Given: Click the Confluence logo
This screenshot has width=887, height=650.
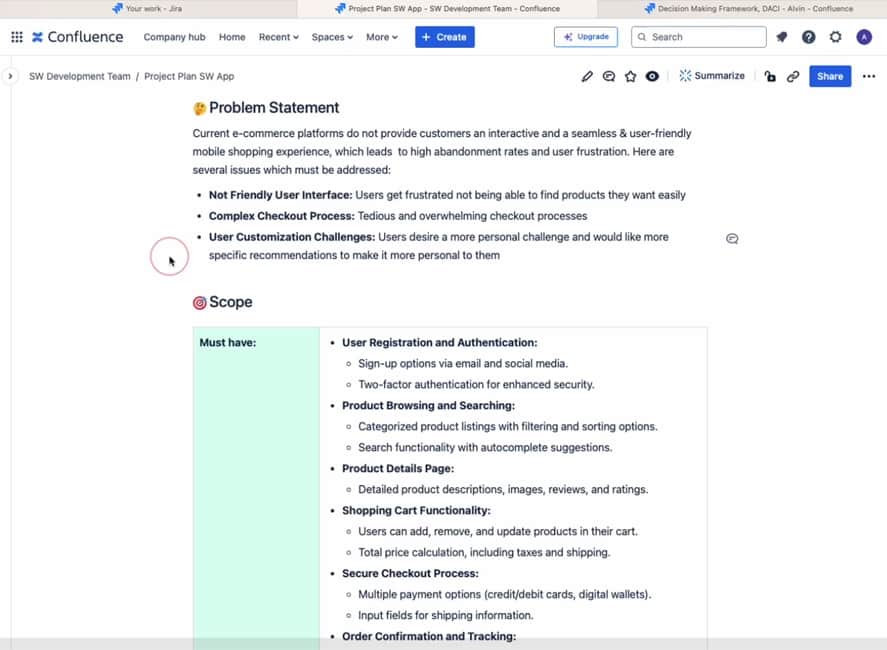Looking at the screenshot, I should tap(77, 37).
